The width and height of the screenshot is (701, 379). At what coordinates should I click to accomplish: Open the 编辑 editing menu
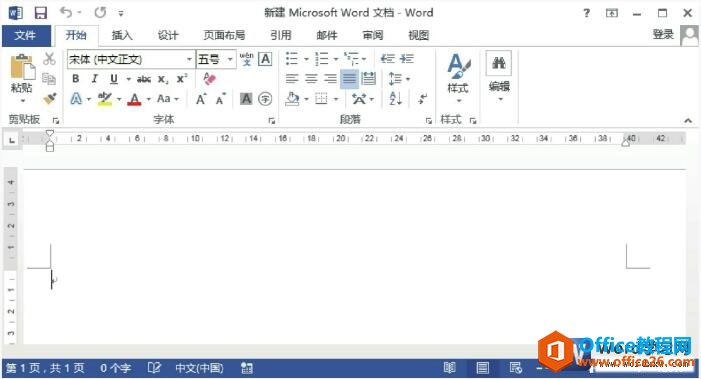coord(499,76)
